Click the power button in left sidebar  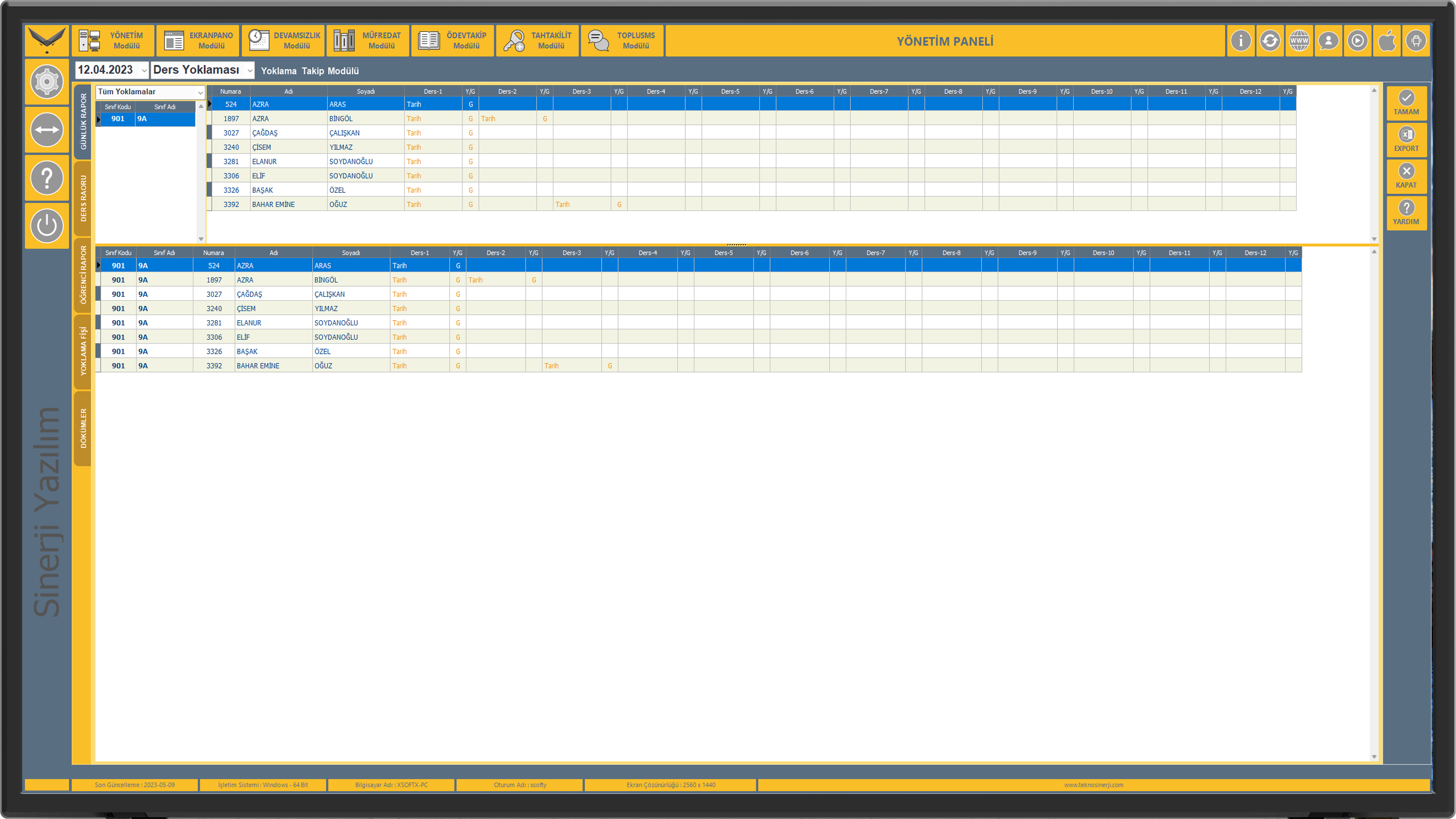click(47, 226)
